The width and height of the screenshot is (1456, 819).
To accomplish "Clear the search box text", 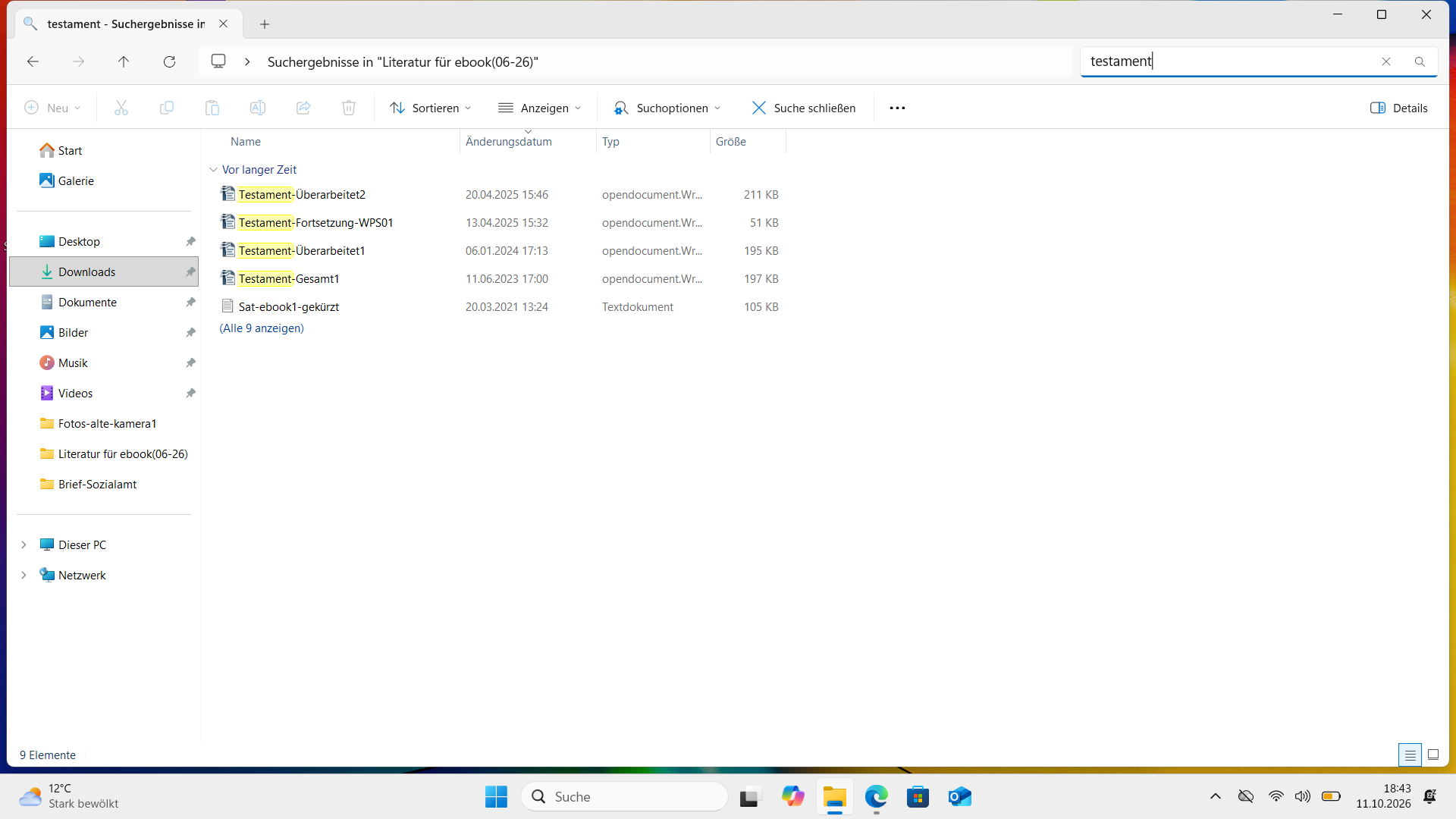I will tap(1386, 61).
